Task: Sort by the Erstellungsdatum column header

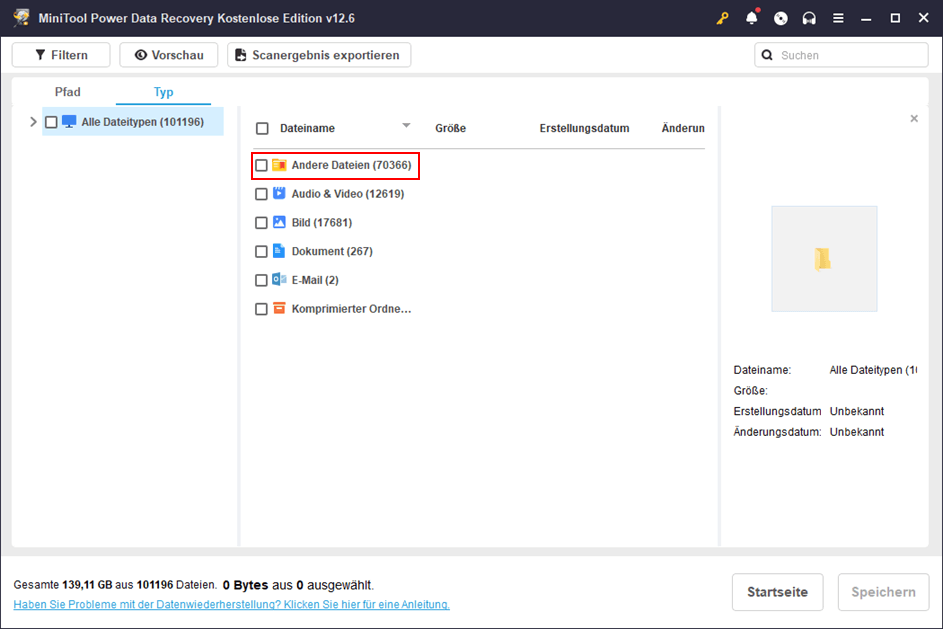Action: click(x=584, y=128)
